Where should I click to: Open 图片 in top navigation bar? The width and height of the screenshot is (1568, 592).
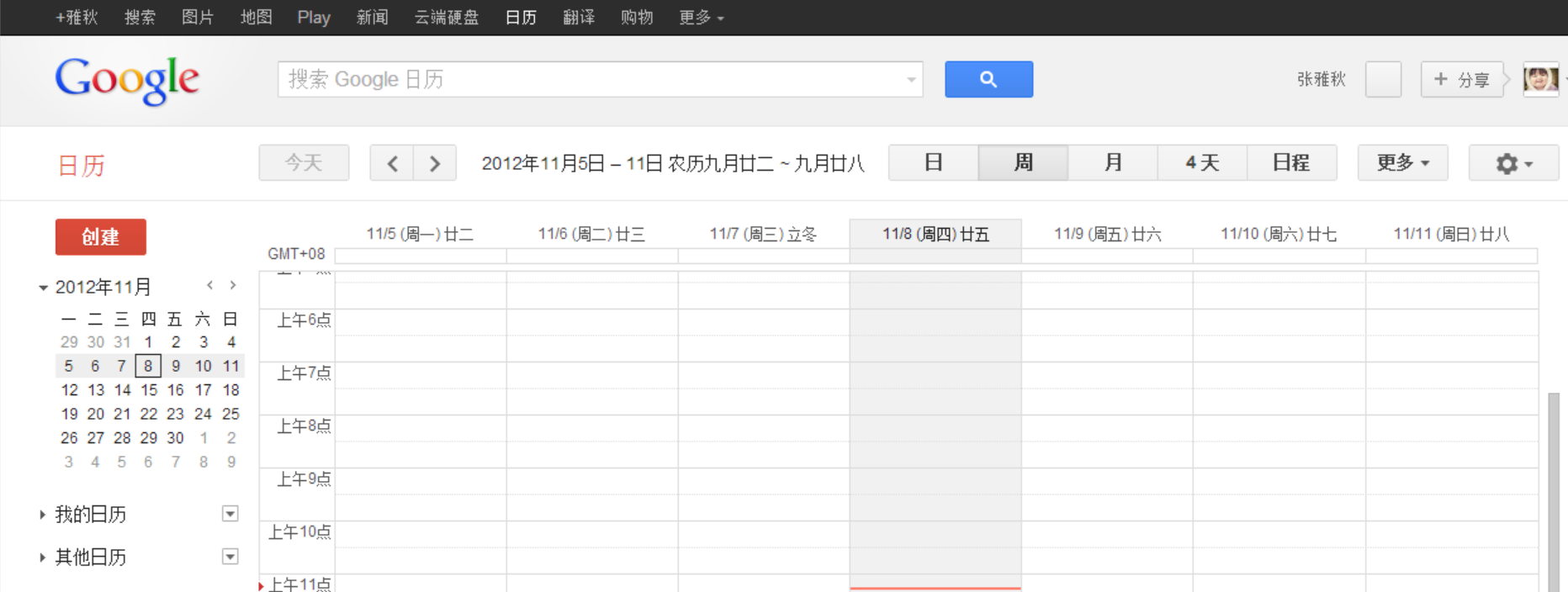[198, 18]
